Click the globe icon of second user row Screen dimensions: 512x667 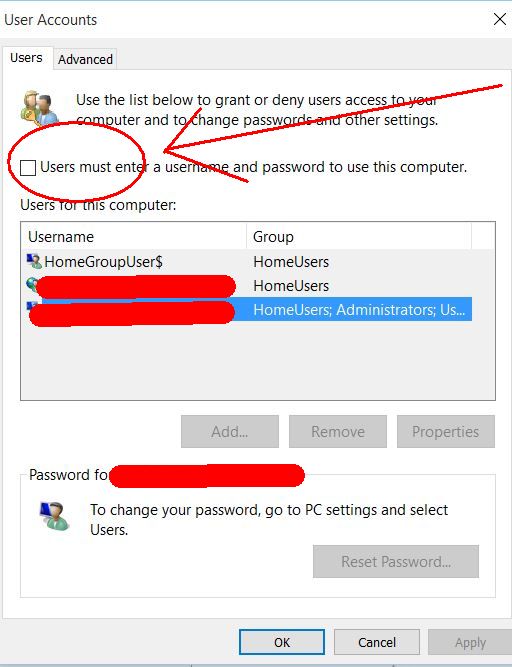tap(32, 284)
